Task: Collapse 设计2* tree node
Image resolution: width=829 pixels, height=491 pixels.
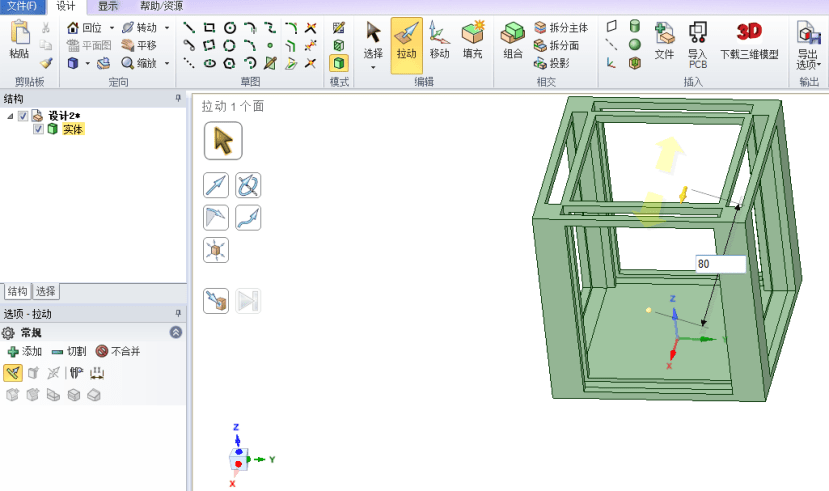Action: (x=10, y=116)
